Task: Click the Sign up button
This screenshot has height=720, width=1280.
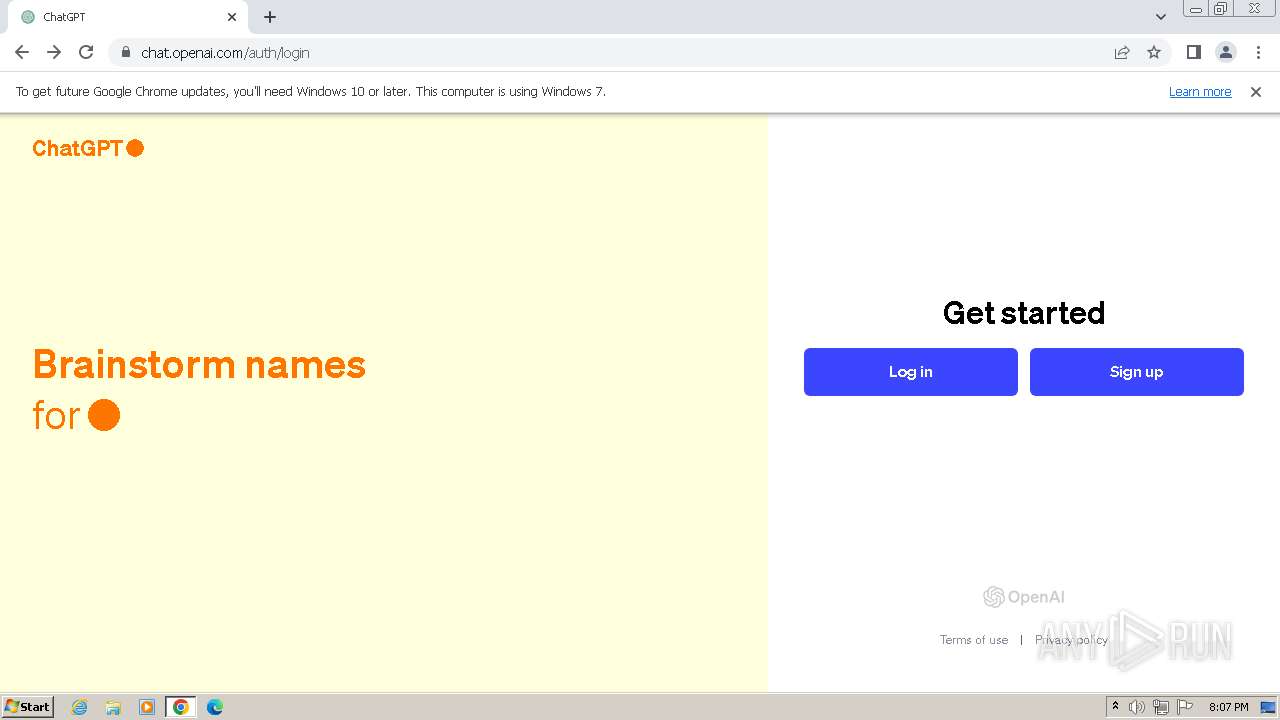Action: [x=1136, y=372]
